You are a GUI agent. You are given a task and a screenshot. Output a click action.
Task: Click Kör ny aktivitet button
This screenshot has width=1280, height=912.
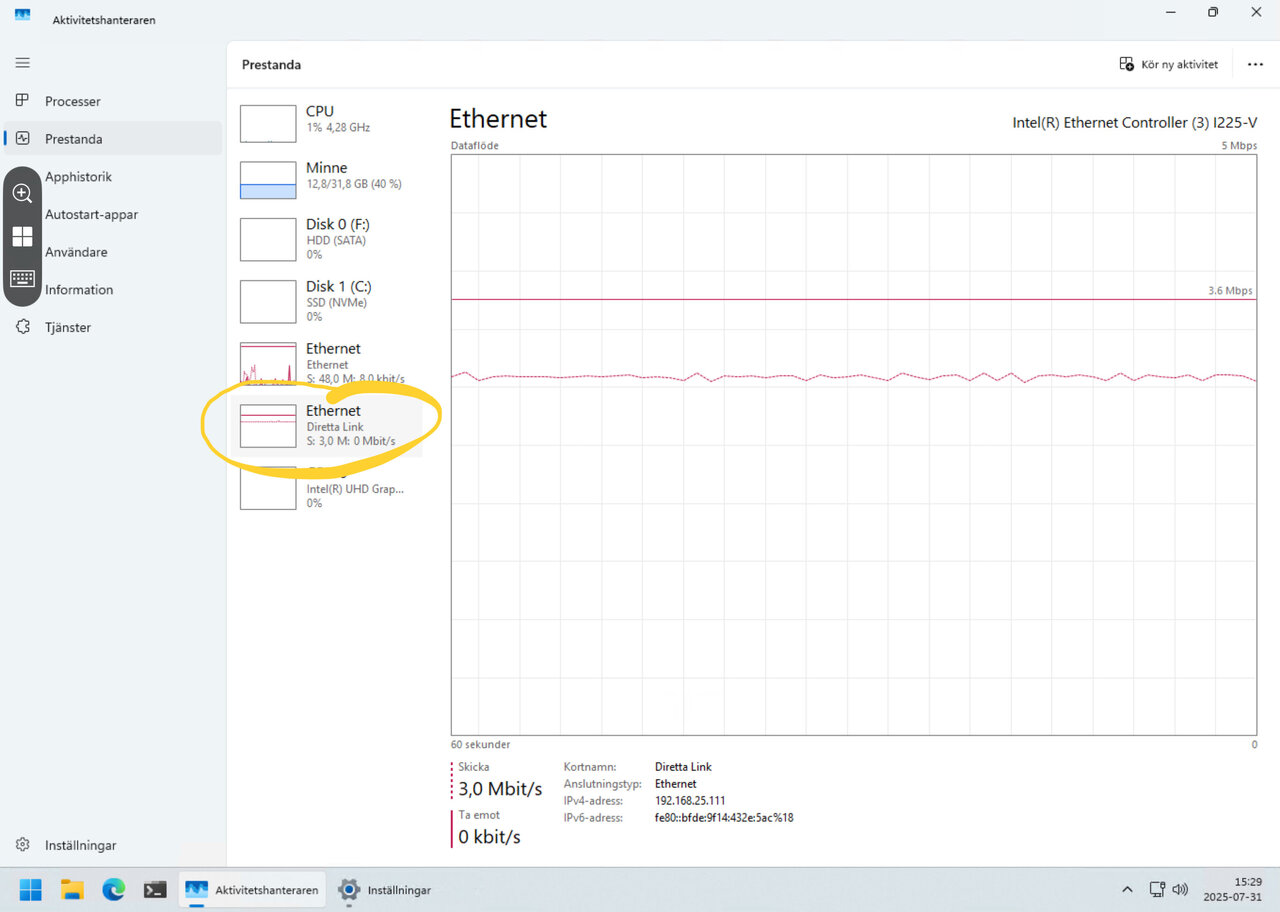1168,64
